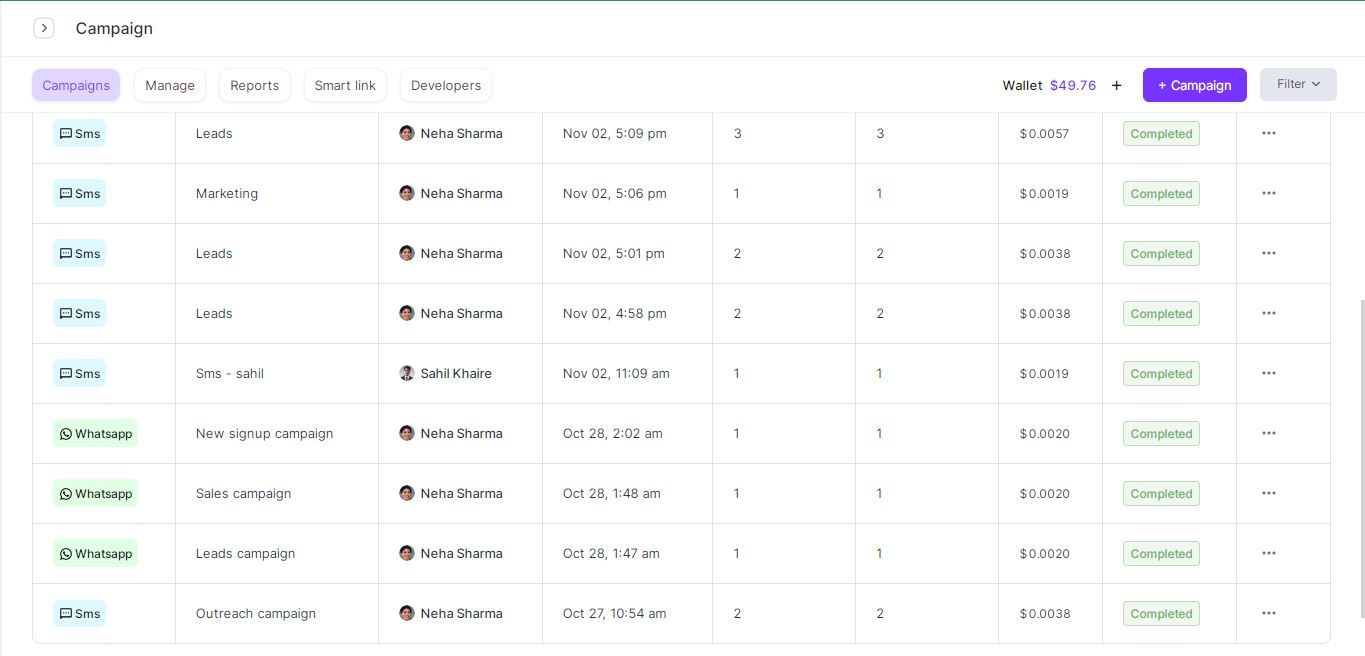This screenshot has height=656, width=1365.
Task: Click the plus icon next to the Wallet balance
Action: click(1116, 85)
